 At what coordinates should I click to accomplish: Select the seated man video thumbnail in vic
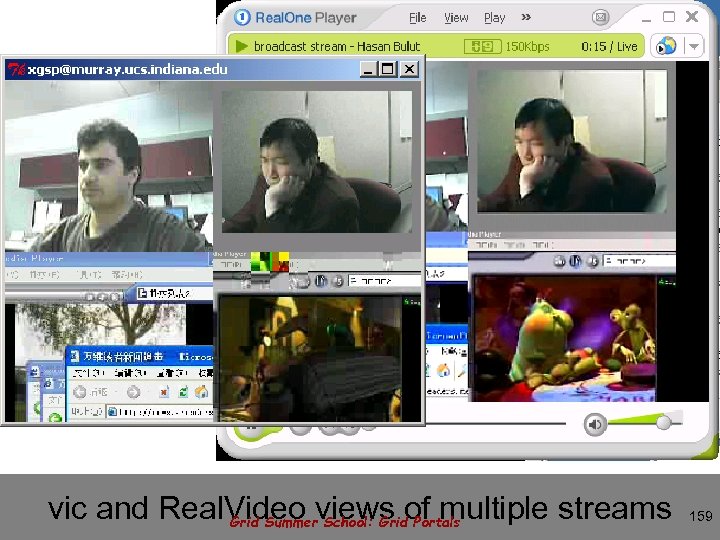pyautogui.click(x=317, y=162)
